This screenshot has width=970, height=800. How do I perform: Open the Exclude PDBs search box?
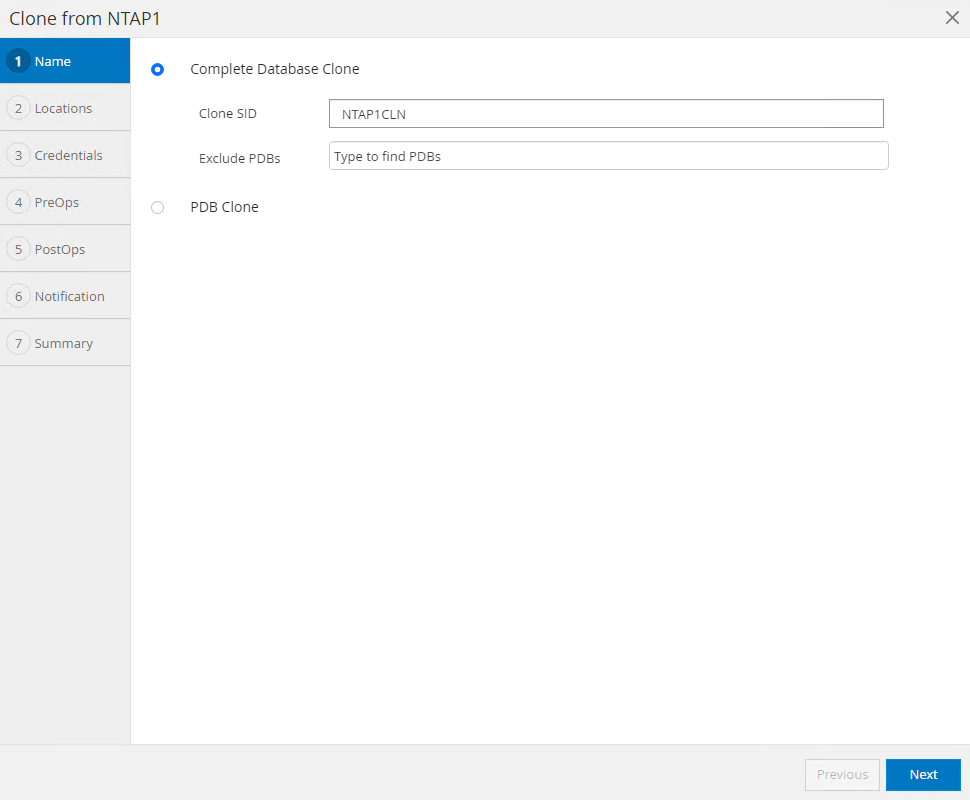coord(608,156)
